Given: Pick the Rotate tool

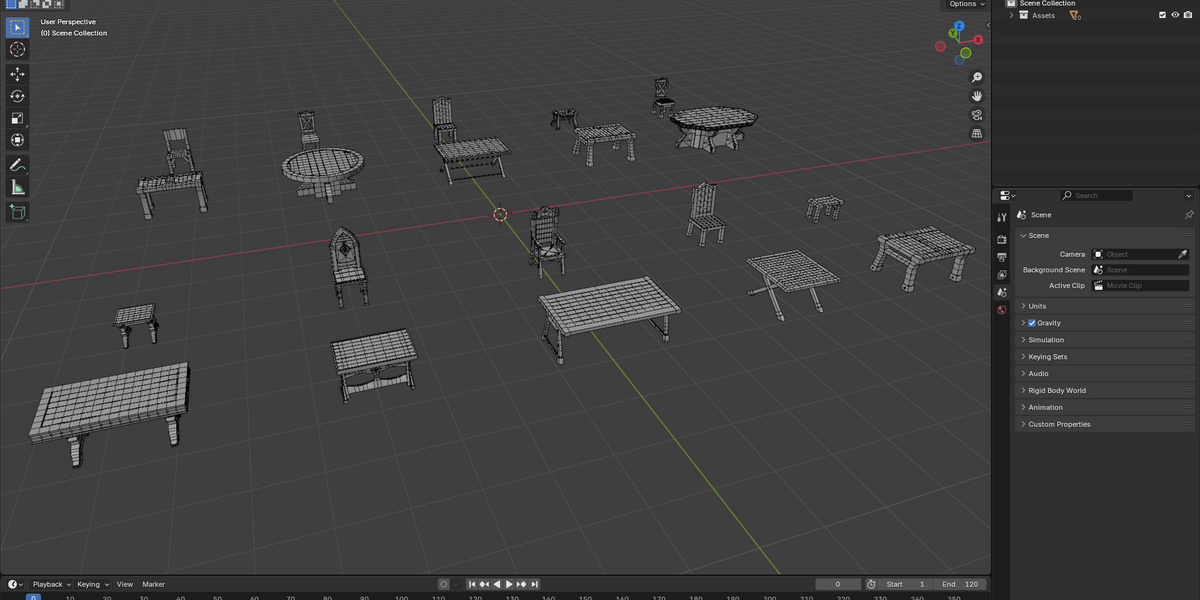Looking at the screenshot, I should coord(18,96).
